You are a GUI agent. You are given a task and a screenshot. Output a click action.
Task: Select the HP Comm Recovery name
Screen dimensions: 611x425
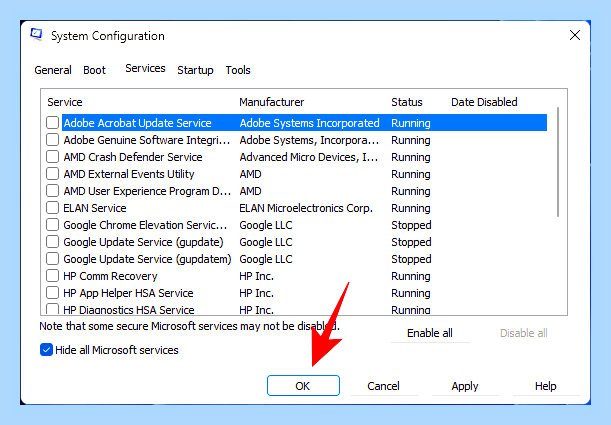pyautogui.click(x=110, y=276)
